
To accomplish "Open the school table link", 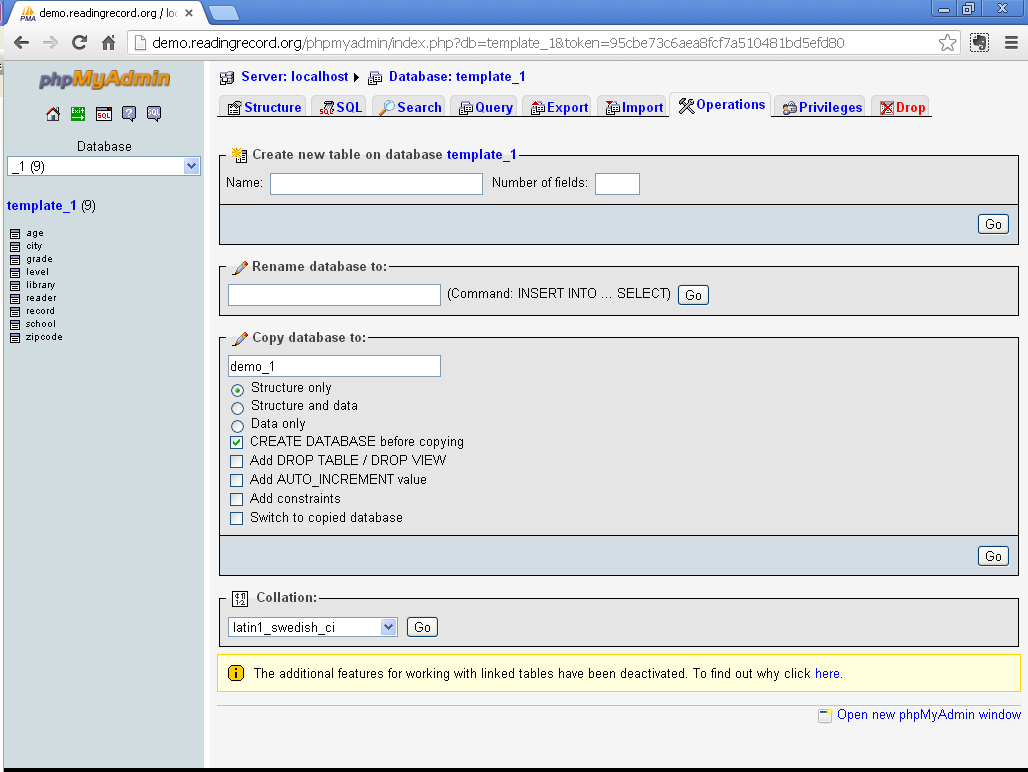I will click(x=41, y=324).
